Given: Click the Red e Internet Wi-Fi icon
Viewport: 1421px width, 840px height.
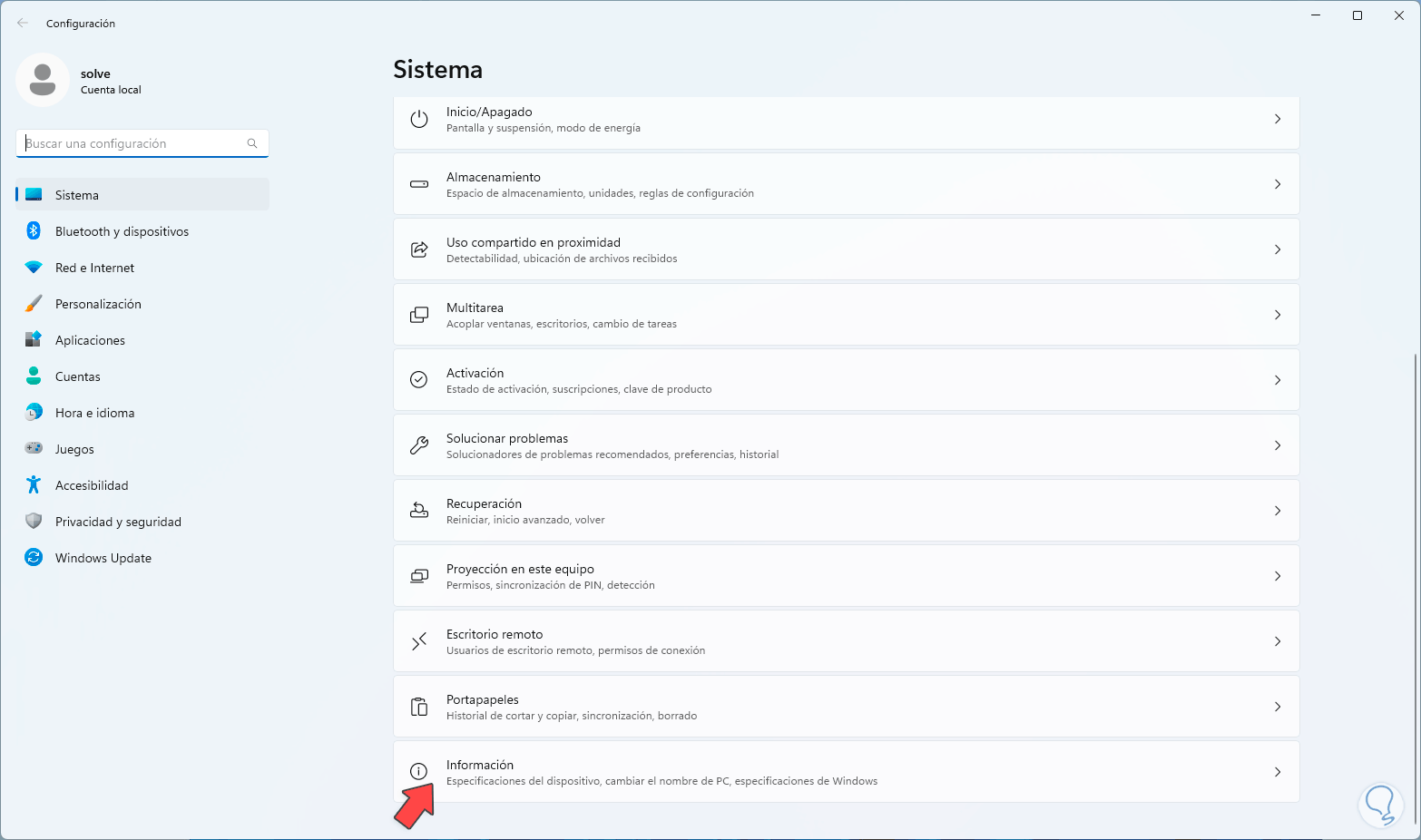Looking at the screenshot, I should coord(34,268).
